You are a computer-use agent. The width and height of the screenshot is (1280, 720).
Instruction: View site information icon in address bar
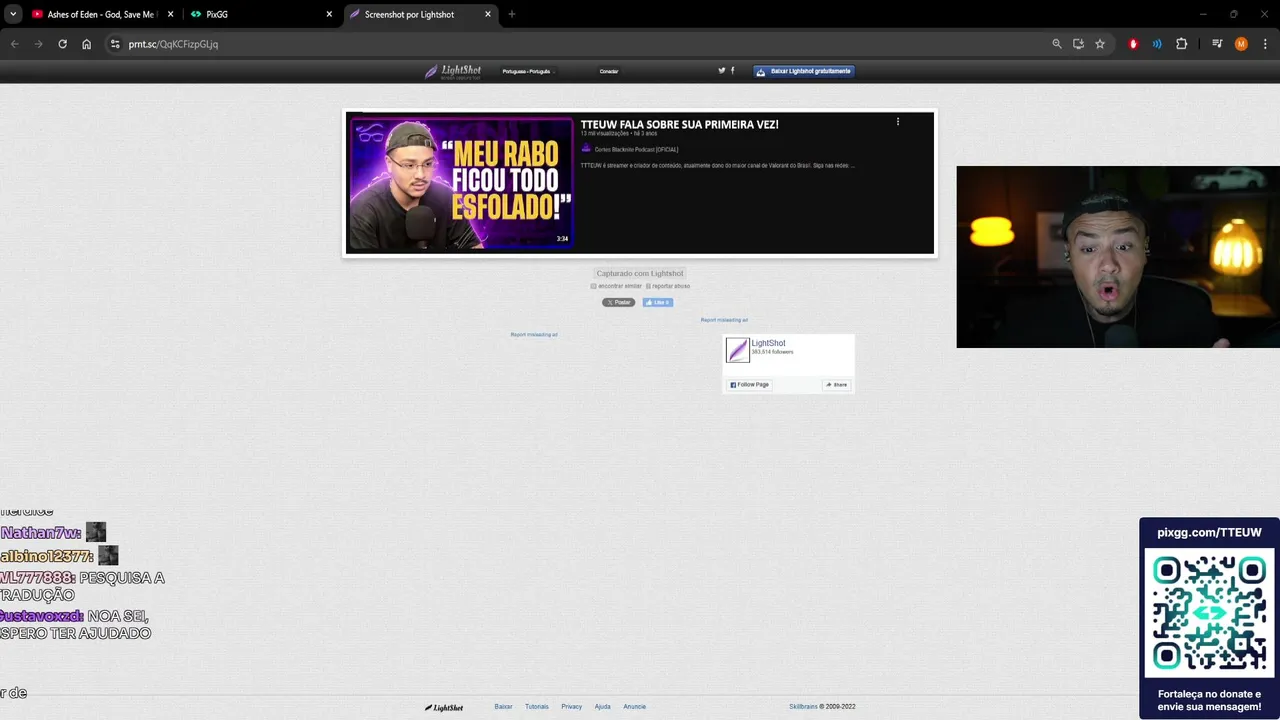[x=115, y=44]
